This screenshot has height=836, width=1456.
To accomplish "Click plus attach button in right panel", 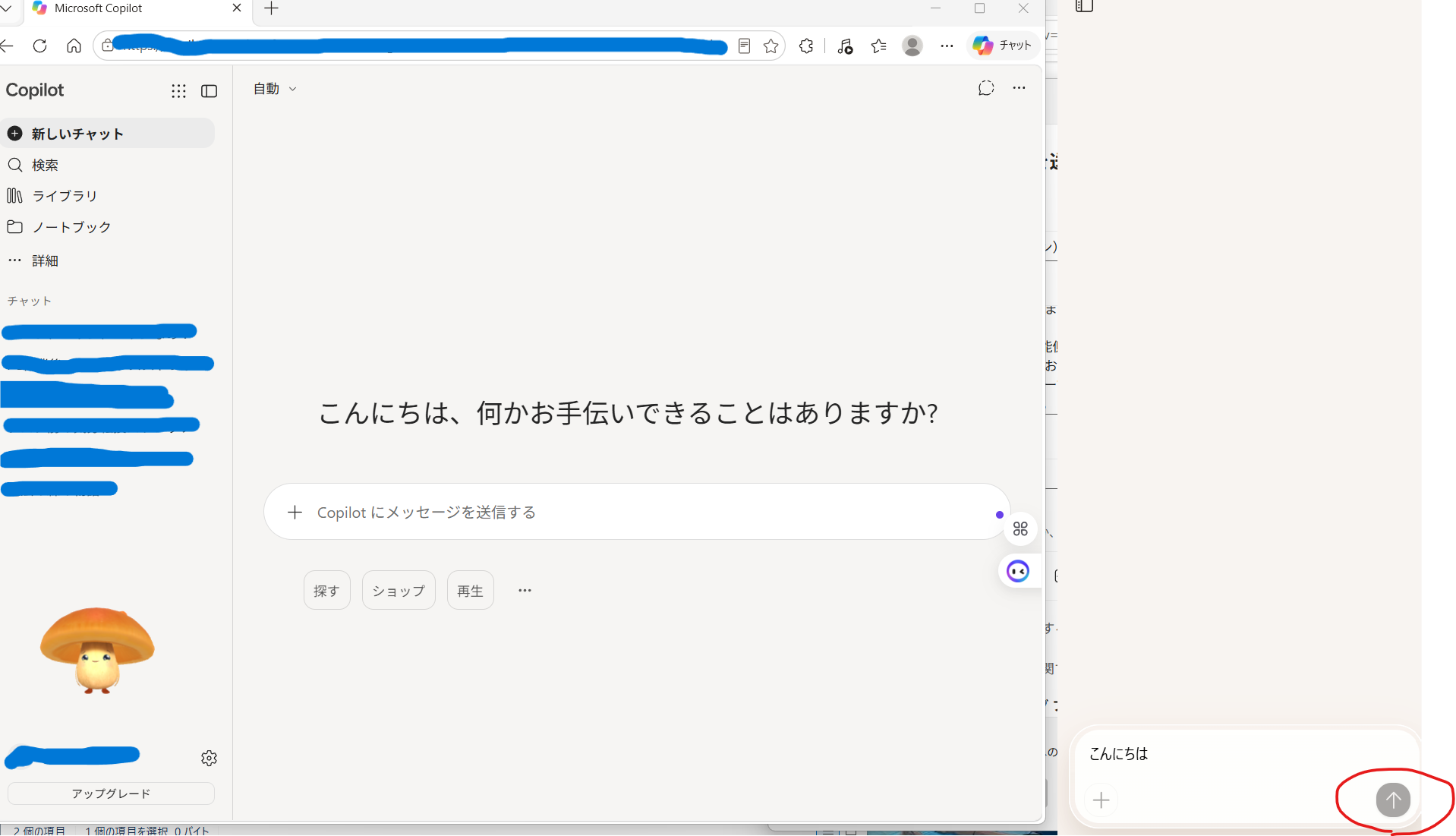I will coord(1101,800).
